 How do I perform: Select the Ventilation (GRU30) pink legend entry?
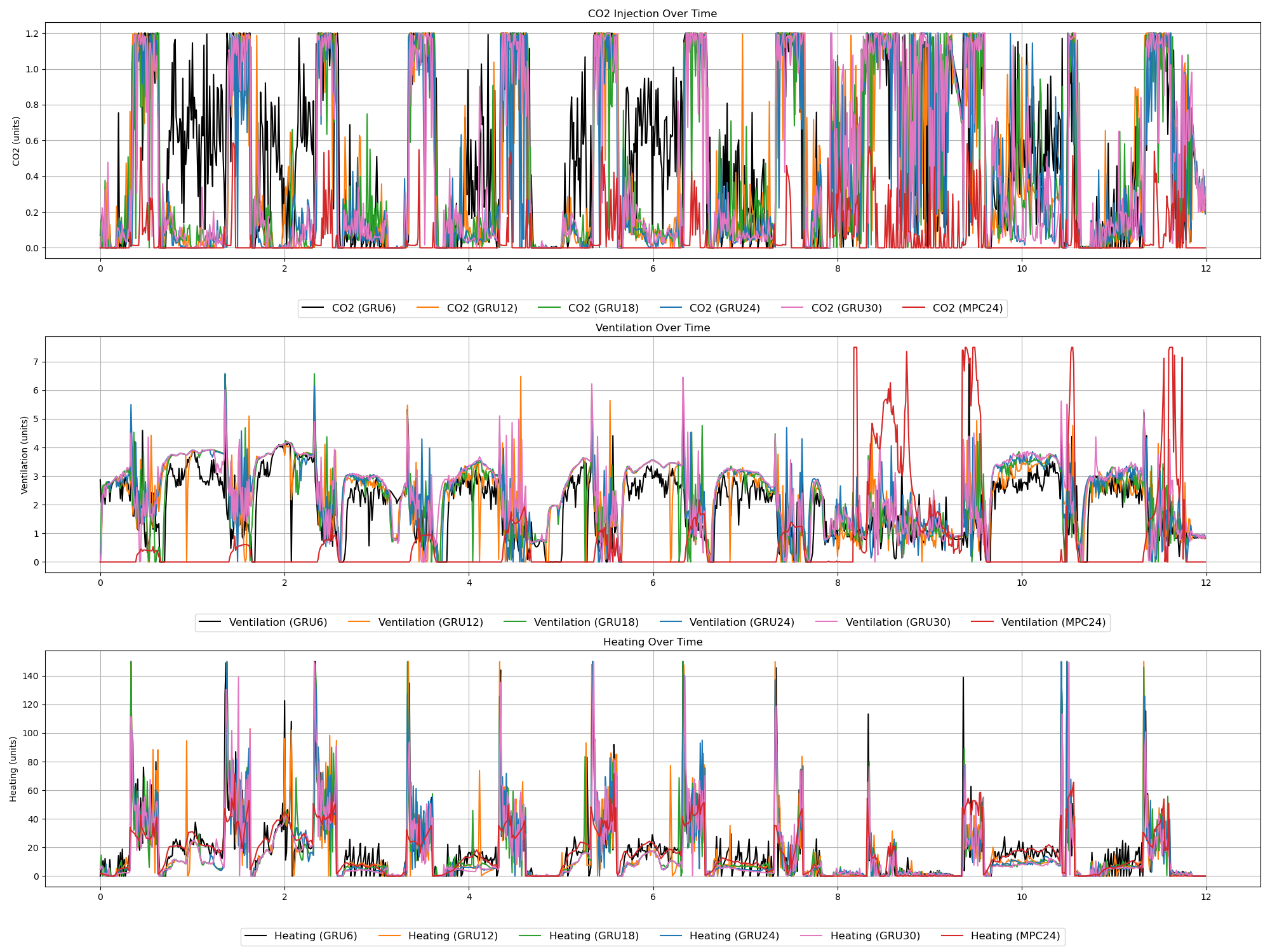[x=897, y=623]
